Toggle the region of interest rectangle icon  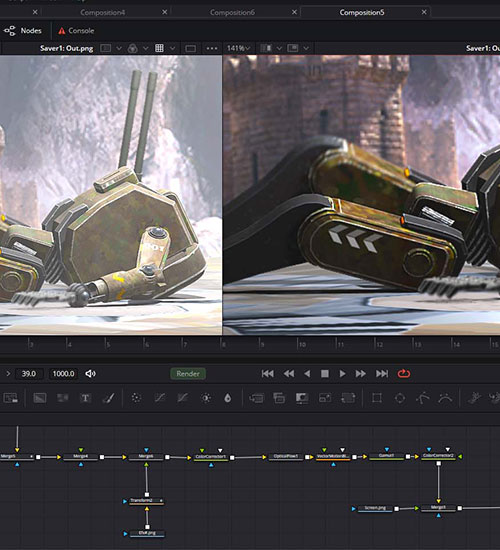(x=191, y=48)
